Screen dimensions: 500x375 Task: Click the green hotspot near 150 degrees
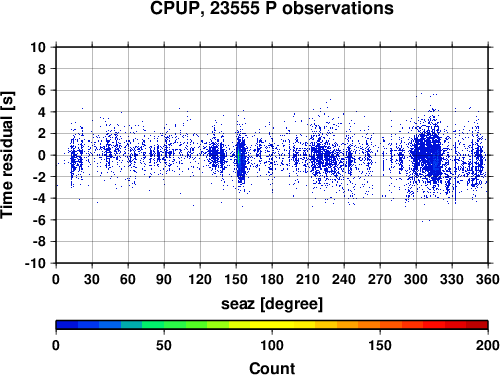click(239, 157)
